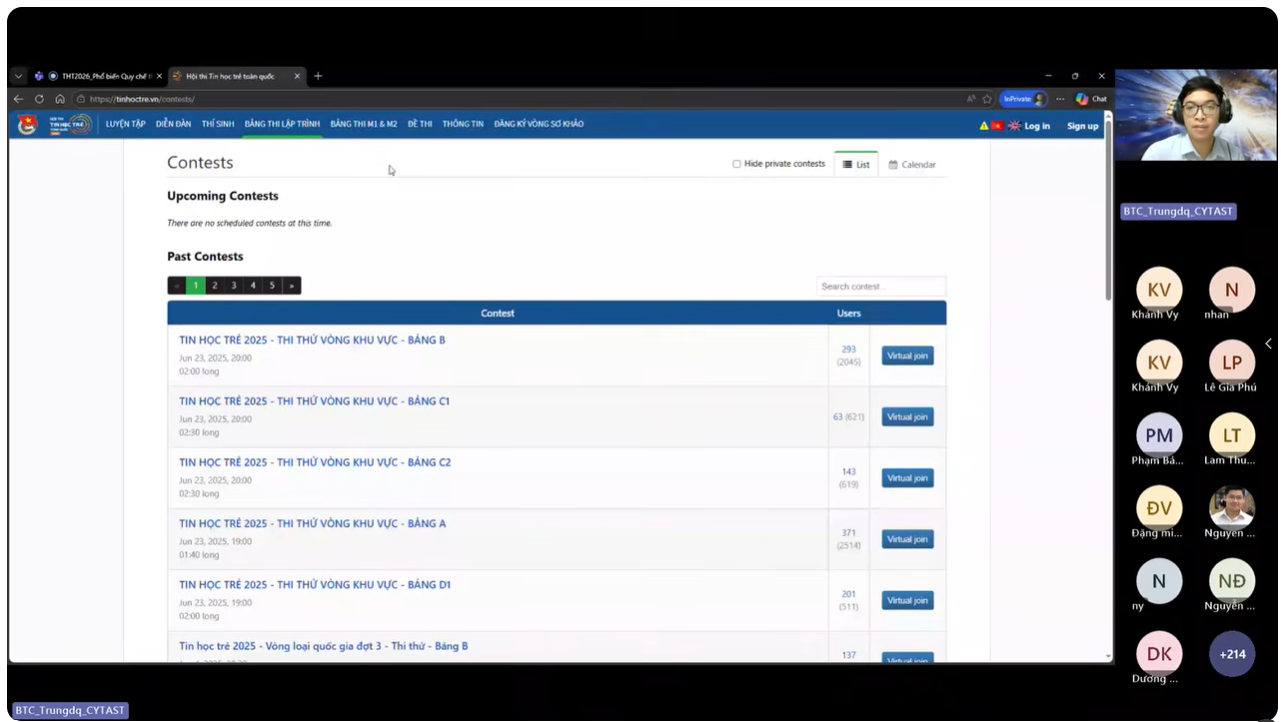Screen dimensions: 1281x722
Task: Open ĐĂNG KÝ VÒNG SƠ KHẢO menu
Action: point(538,124)
